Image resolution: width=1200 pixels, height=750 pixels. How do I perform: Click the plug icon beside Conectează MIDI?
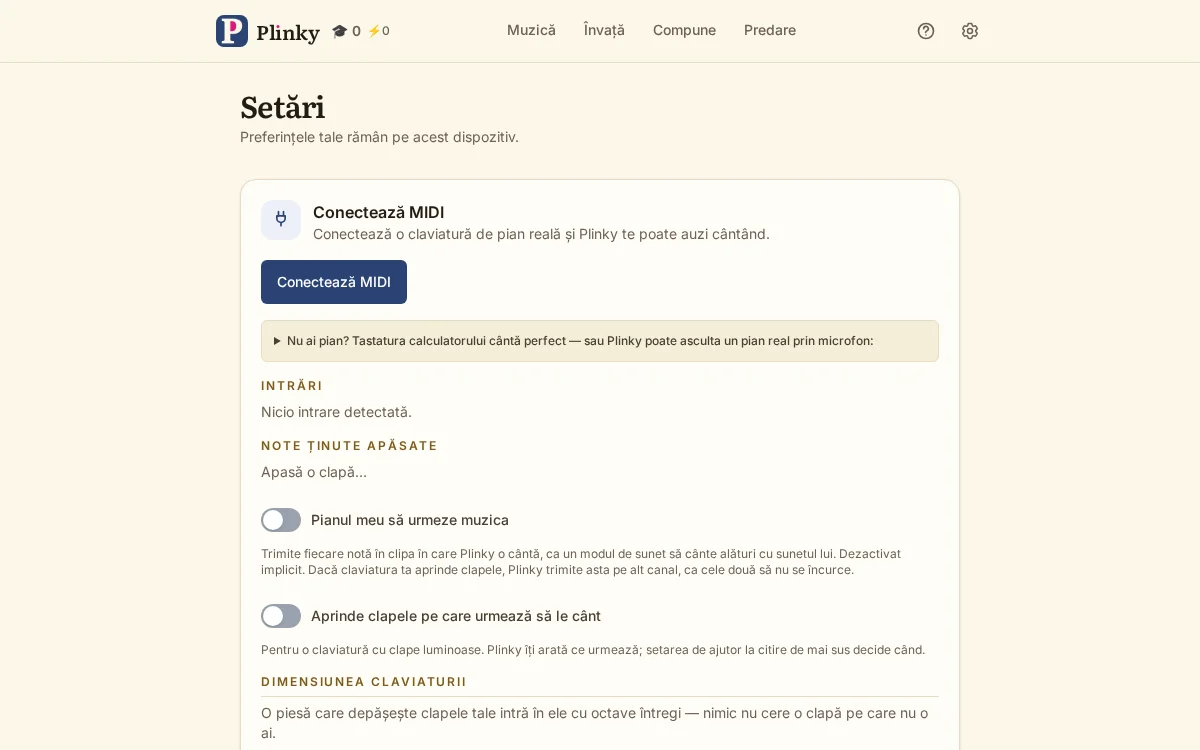pos(281,220)
